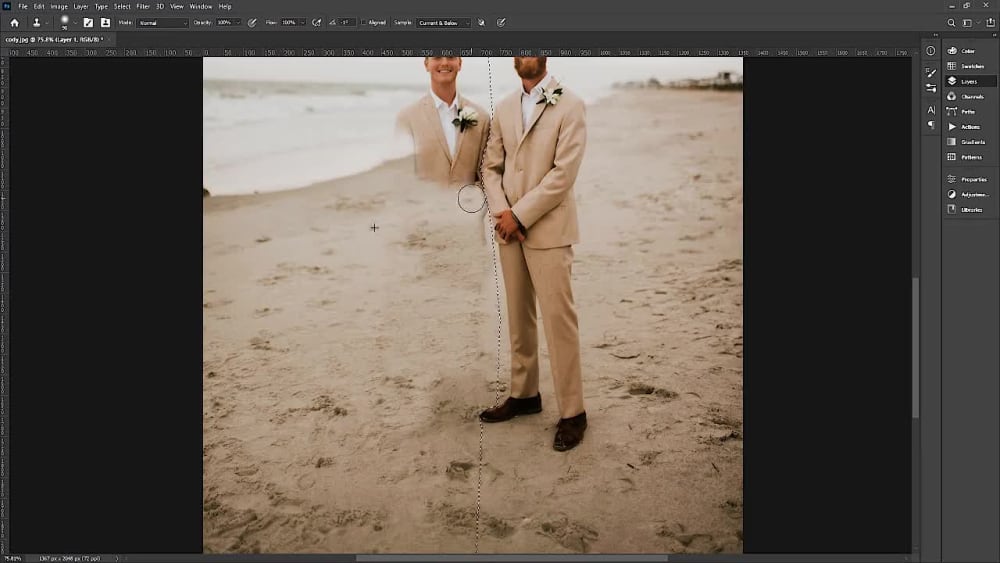Open the Actions panel
Image resolution: width=1000 pixels, height=563 pixels.
click(x=970, y=127)
